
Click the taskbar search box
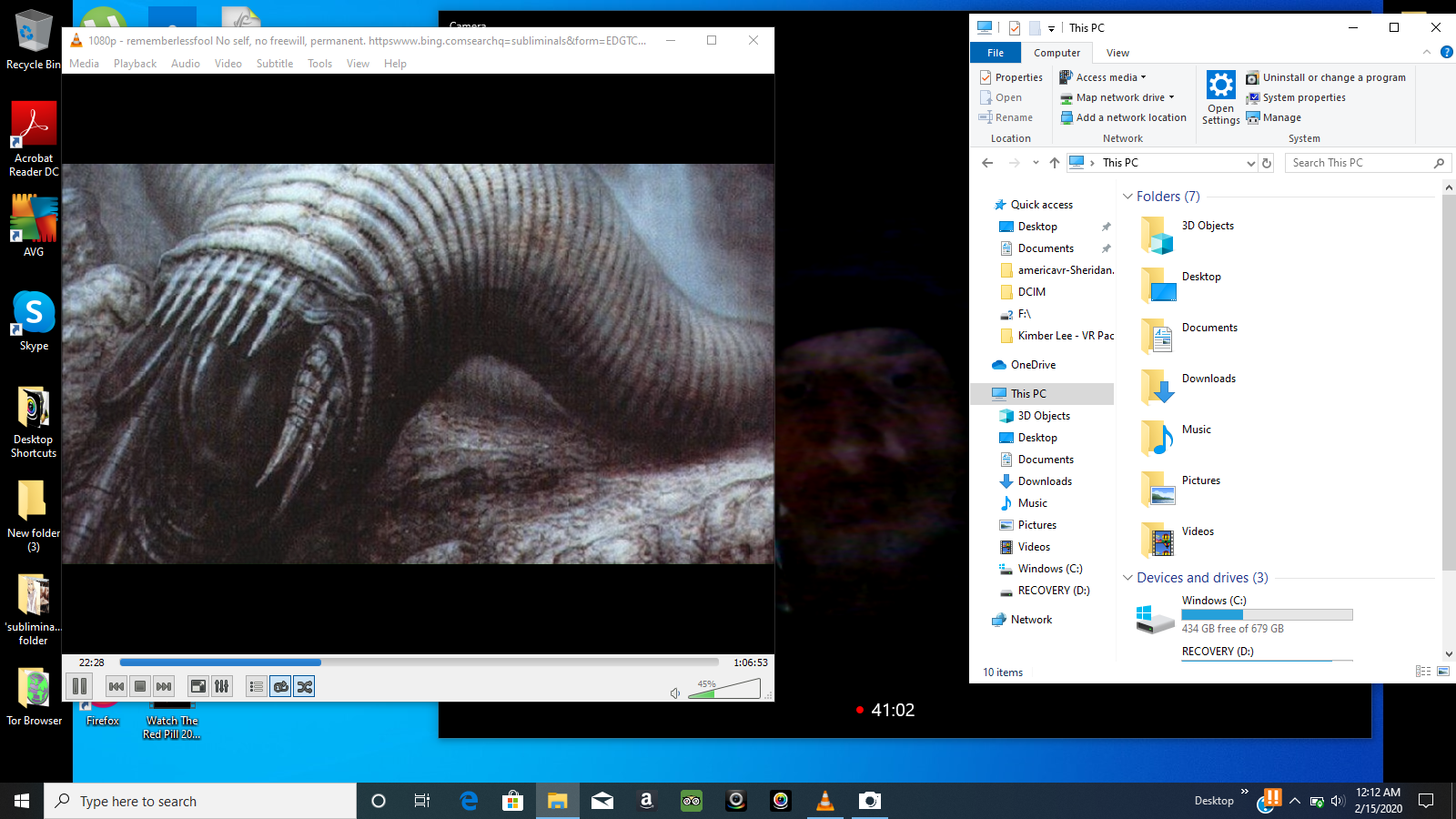(x=200, y=801)
